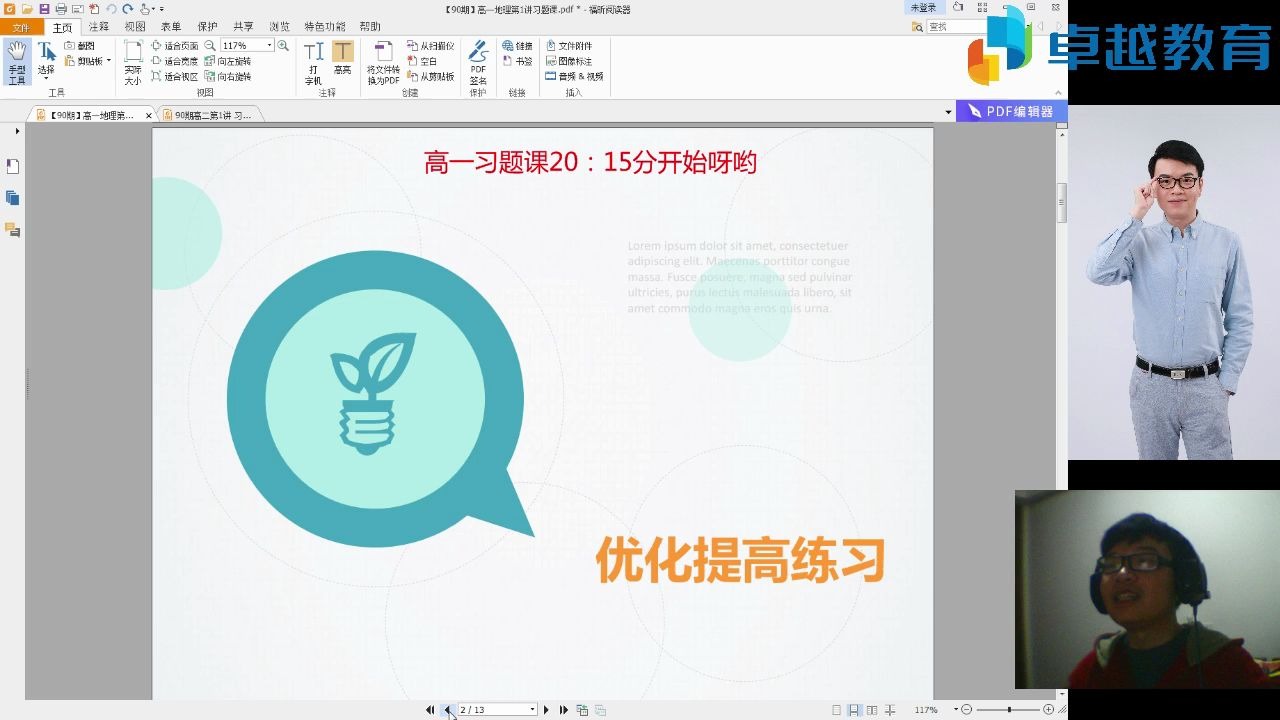Activate the Select tool (选择) arrow icon
The image size is (1280, 720).
[46, 51]
